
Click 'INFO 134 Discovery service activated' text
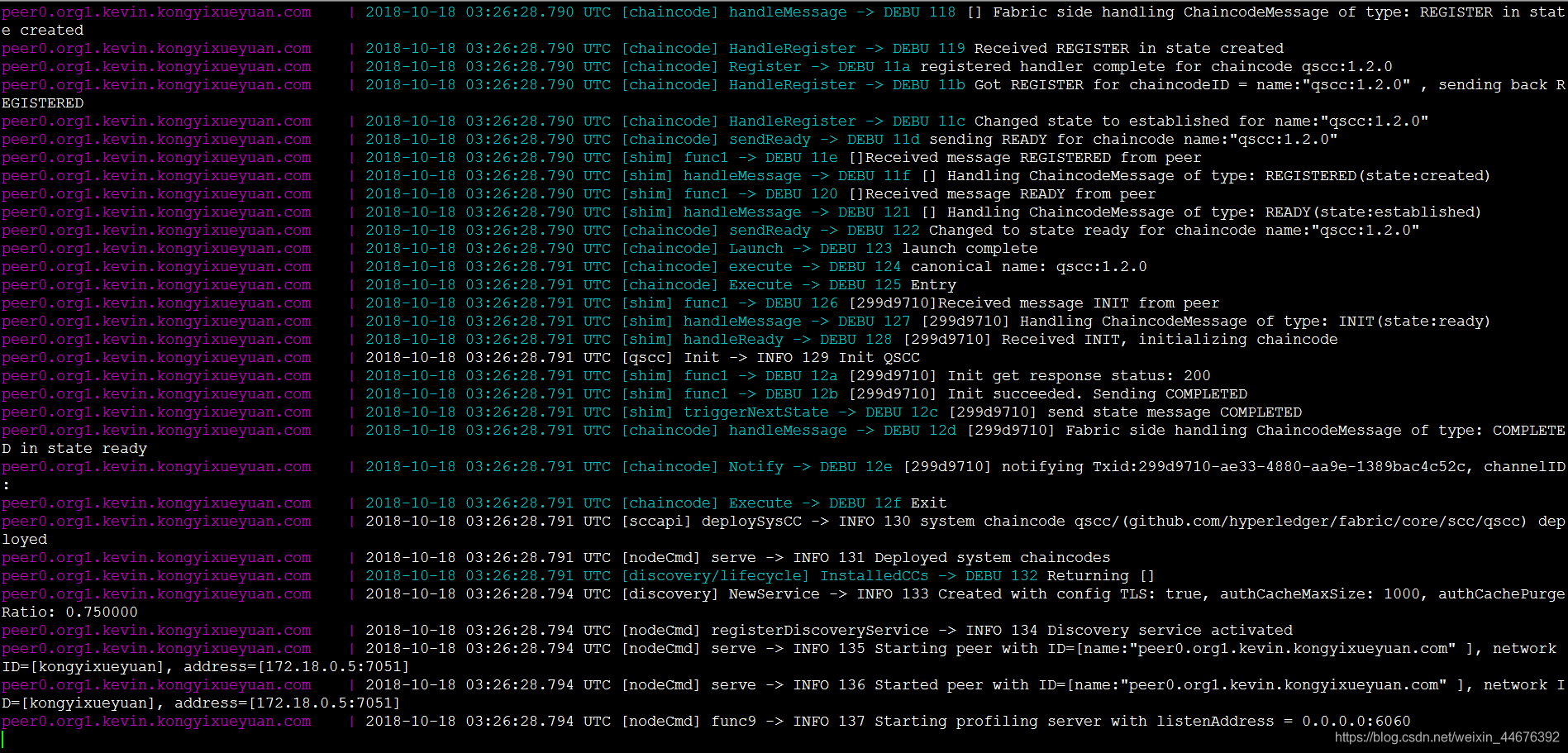pos(1129,631)
